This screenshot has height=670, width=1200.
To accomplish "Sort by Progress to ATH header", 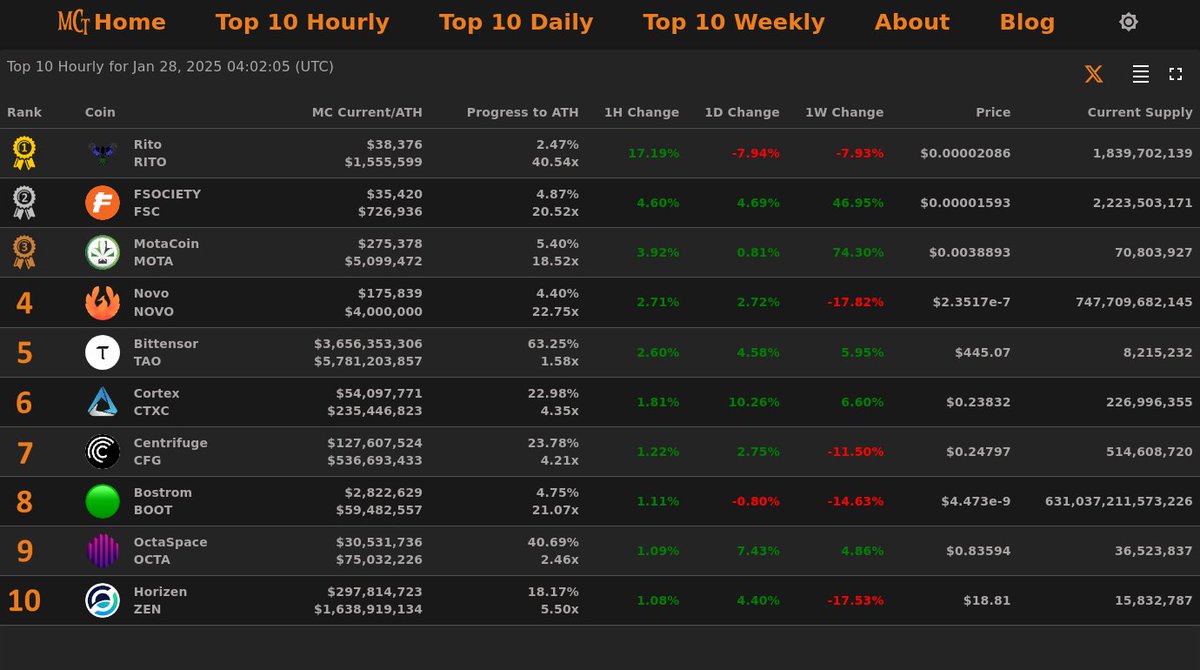I will 522,113.
